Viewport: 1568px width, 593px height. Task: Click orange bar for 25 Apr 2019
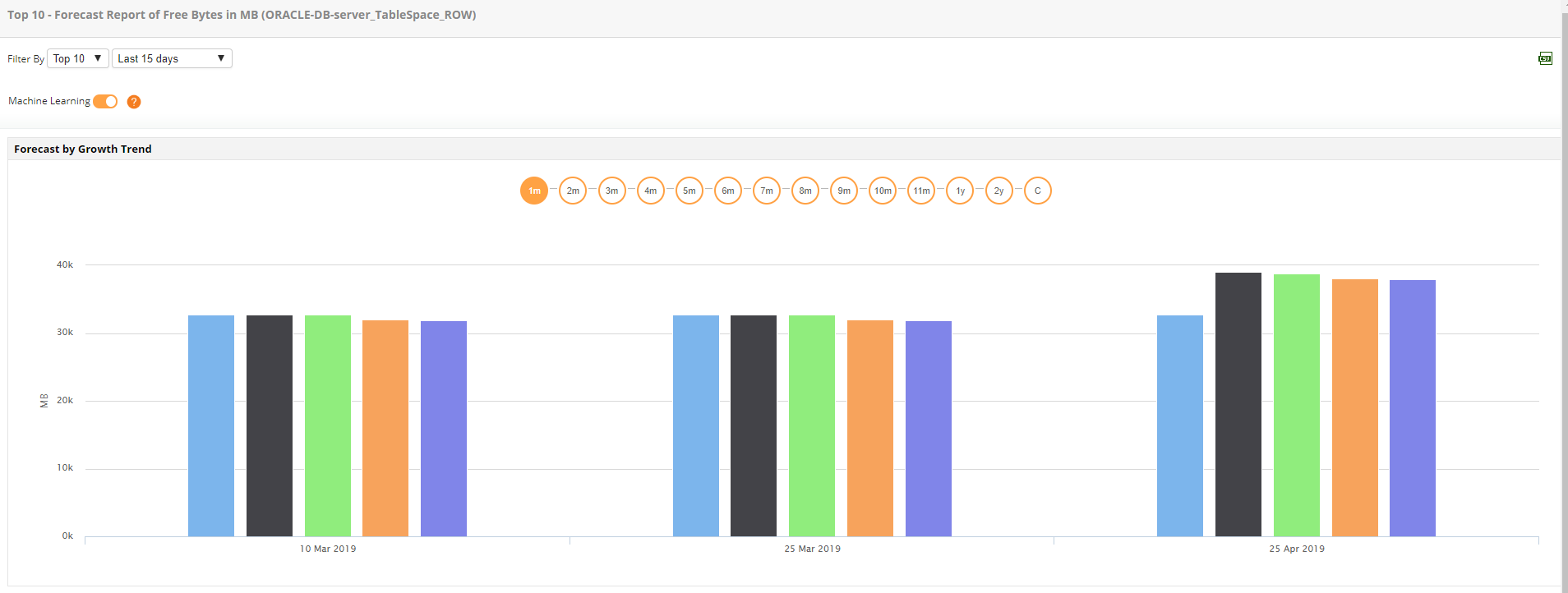[x=1355, y=407]
